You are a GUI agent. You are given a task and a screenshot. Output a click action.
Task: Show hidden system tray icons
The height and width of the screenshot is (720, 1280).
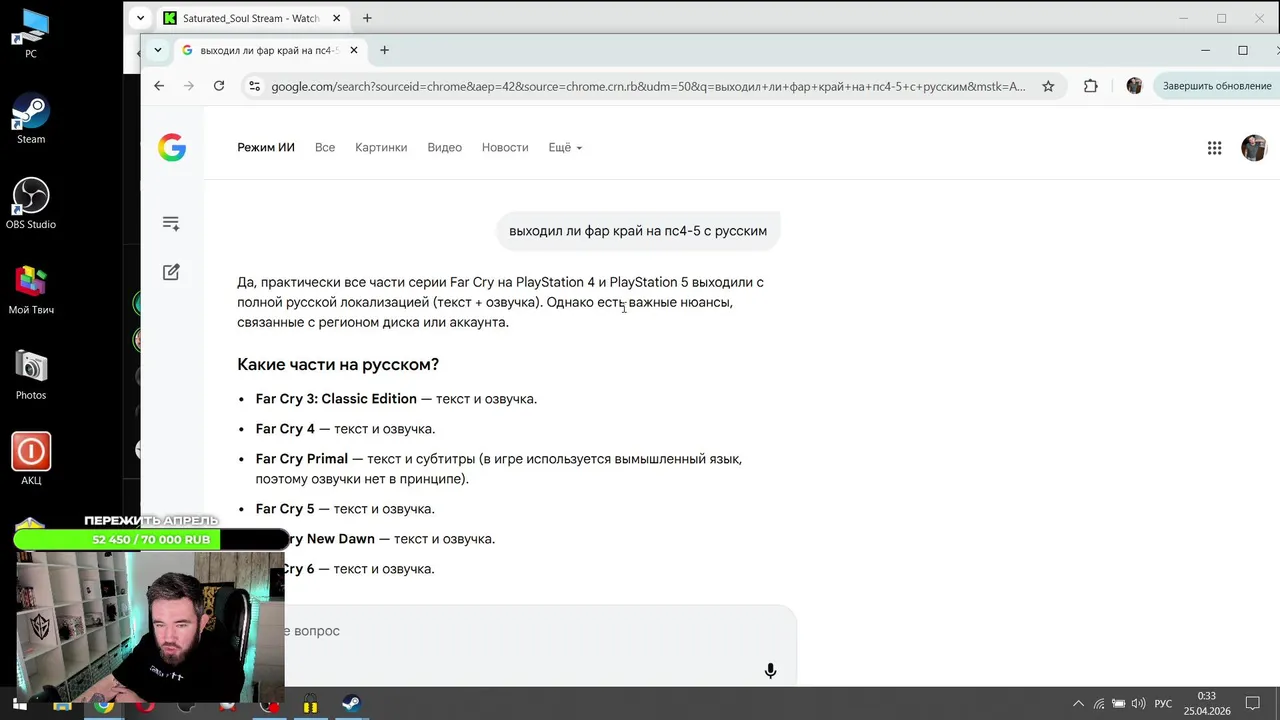coord(1078,704)
